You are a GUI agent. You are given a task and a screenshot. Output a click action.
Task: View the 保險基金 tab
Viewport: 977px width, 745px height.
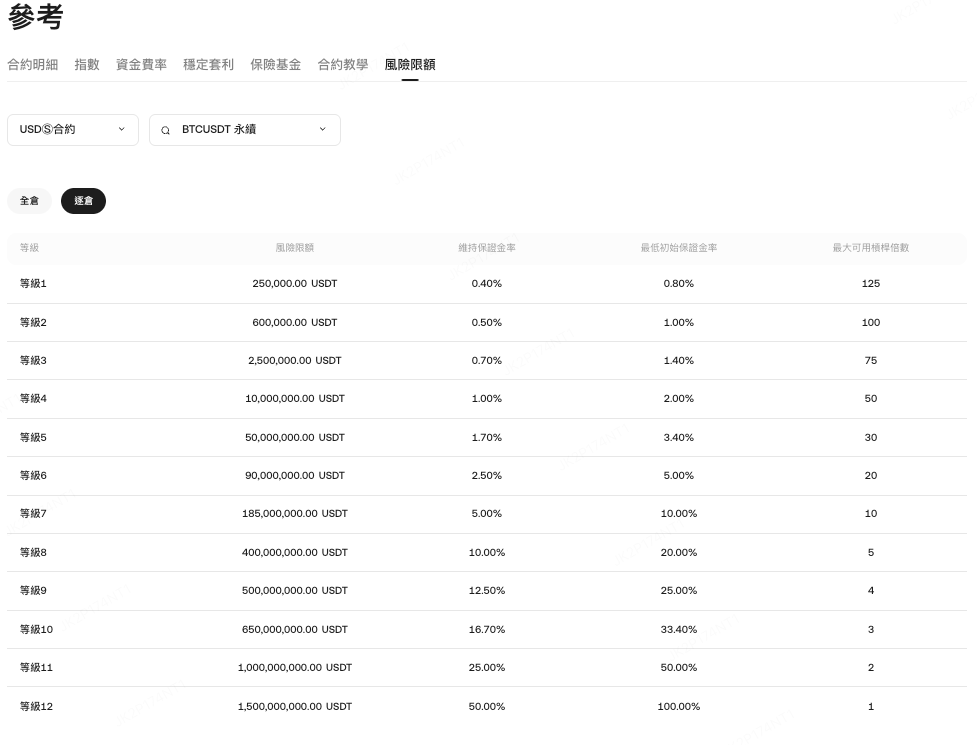point(275,65)
